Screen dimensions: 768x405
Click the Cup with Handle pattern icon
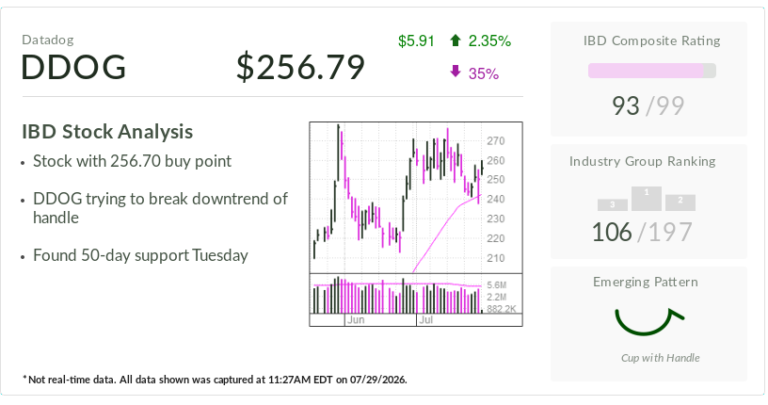pos(649,321)
